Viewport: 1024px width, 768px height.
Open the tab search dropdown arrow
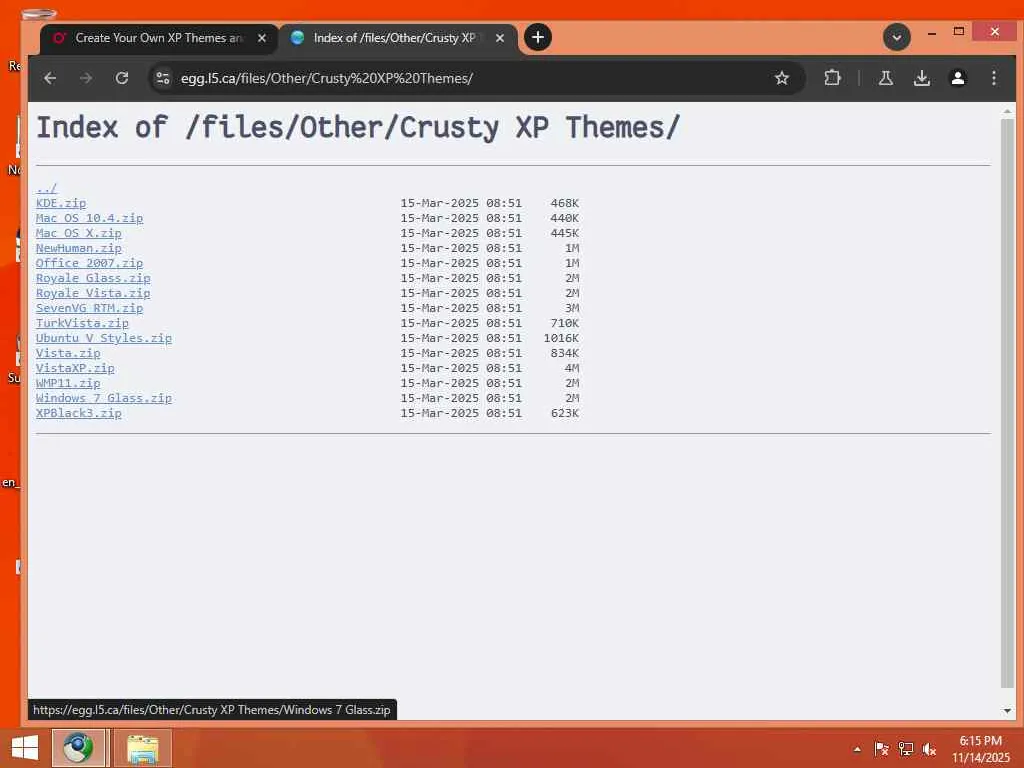coord(897,37)
